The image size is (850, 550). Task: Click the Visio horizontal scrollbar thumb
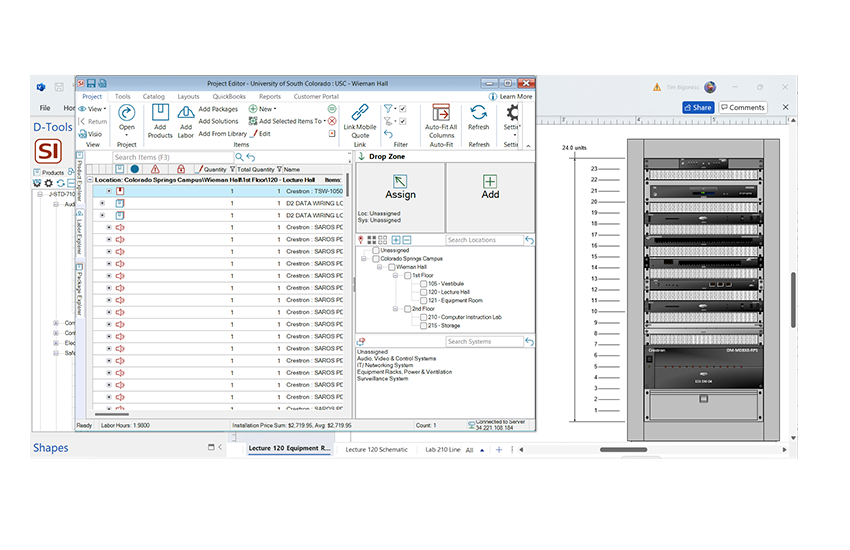click(623, 449)
